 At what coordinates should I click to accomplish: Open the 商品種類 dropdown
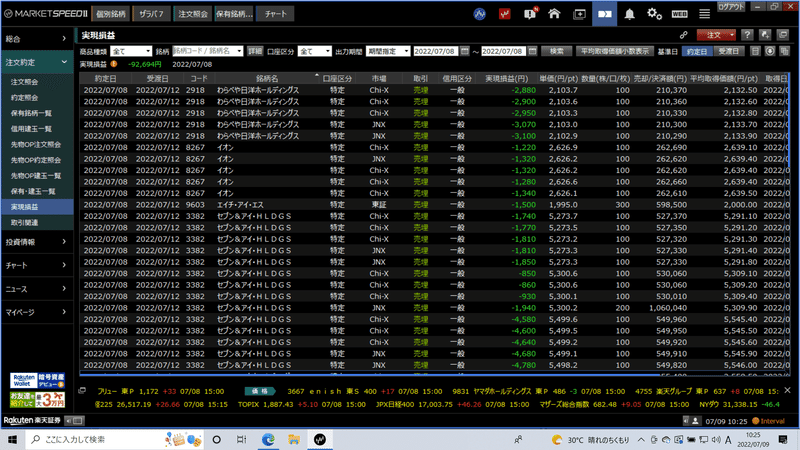click(131, 51)
